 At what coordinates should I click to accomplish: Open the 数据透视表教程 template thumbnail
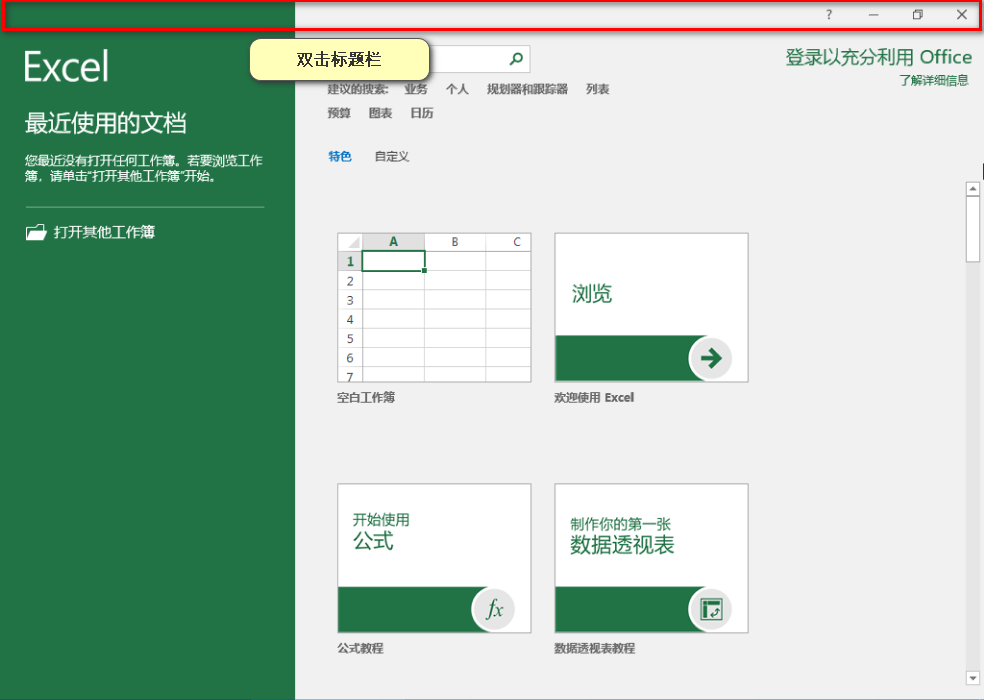pos(651,558)
